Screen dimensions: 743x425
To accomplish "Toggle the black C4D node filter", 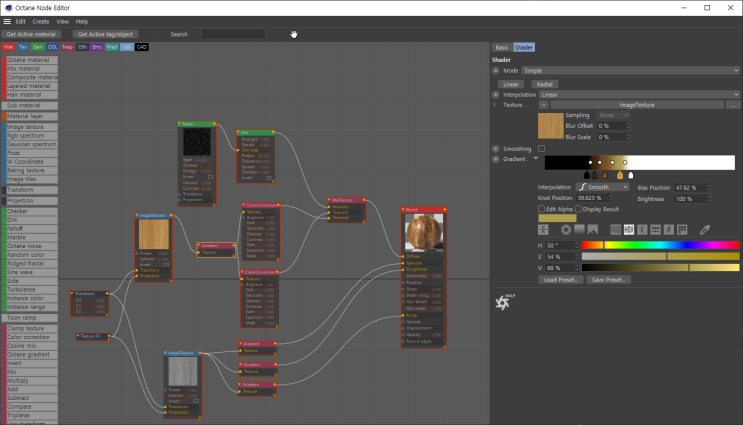I will (142, 47).
